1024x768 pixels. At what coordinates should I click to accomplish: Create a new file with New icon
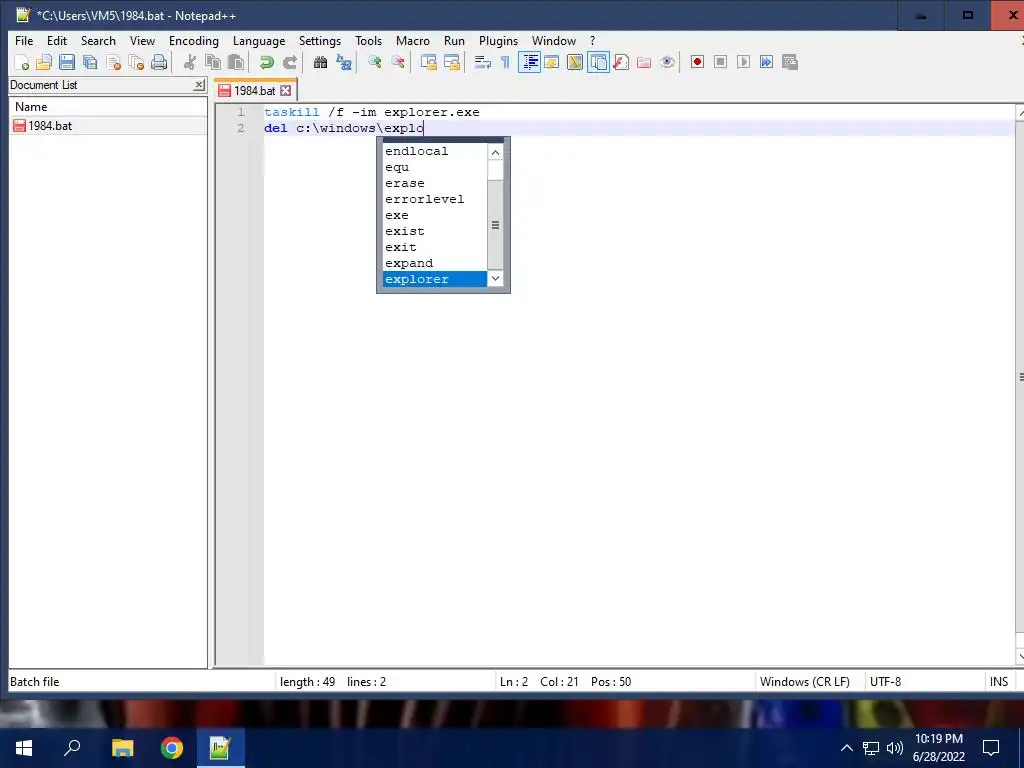click(x=21, y=62)
